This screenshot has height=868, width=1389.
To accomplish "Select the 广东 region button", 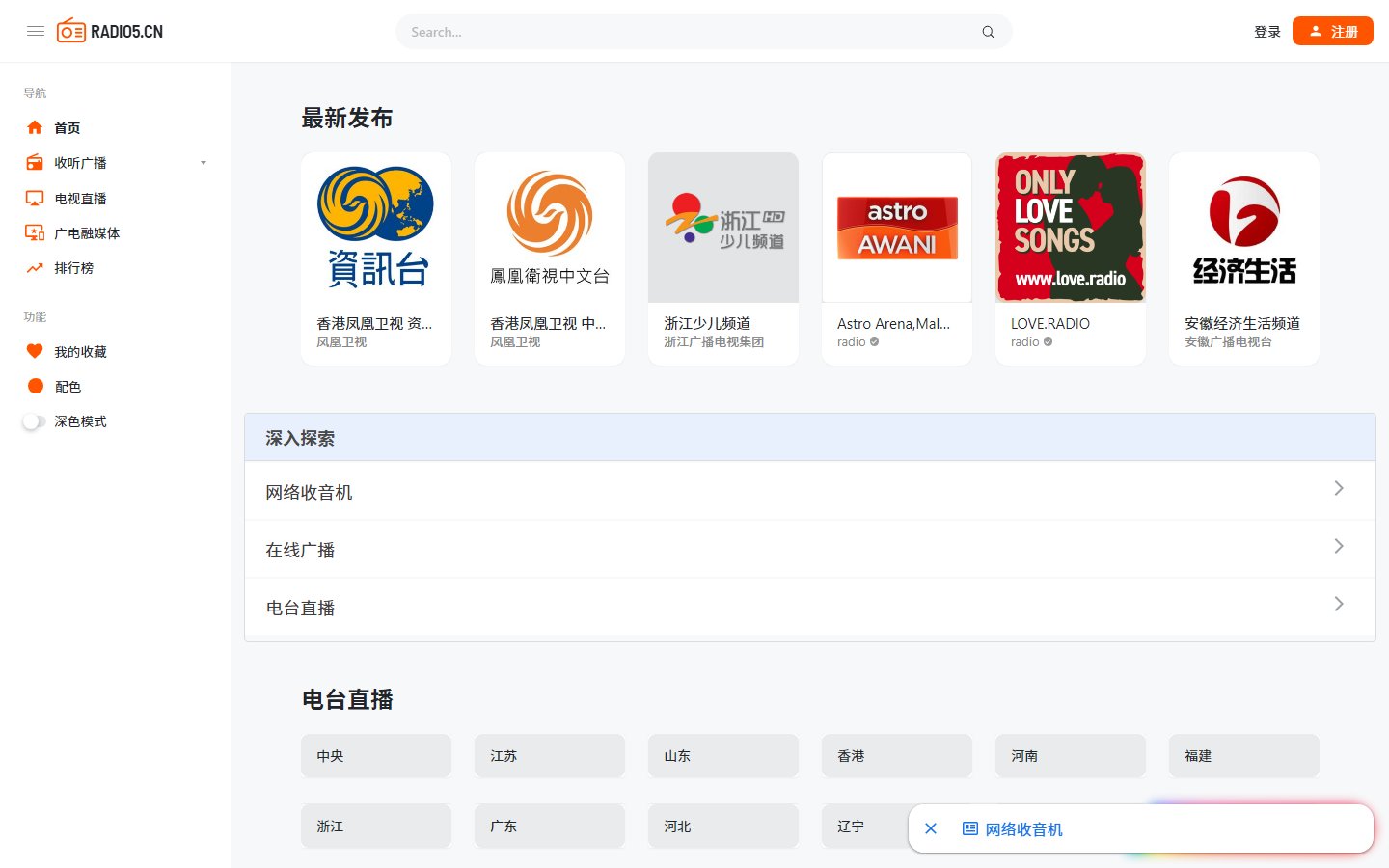I will point(550,827).
